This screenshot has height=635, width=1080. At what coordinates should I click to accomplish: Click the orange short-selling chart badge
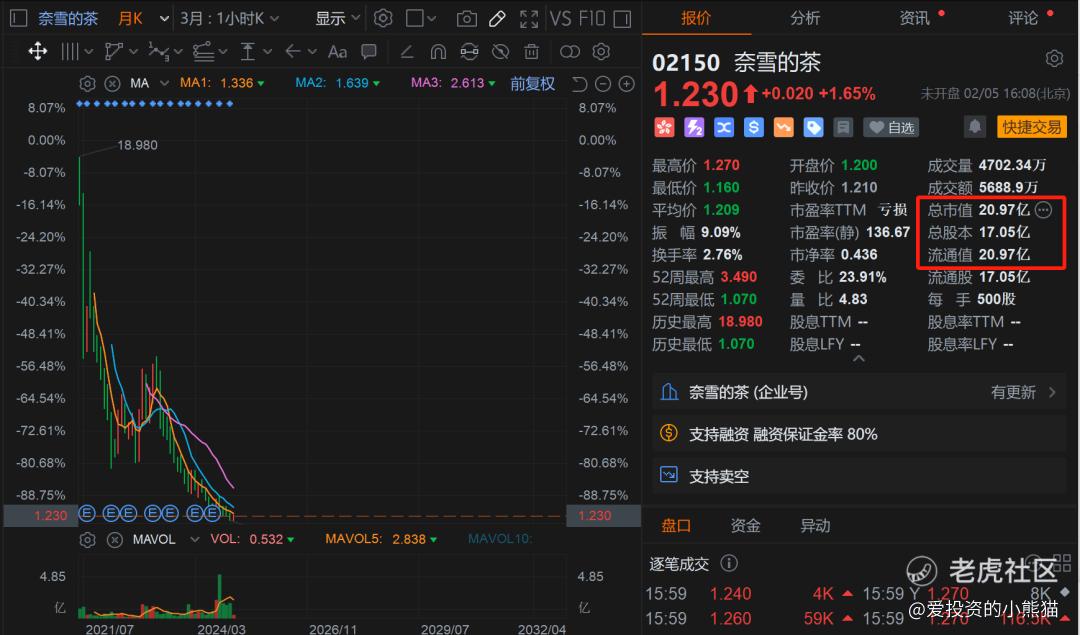click(784, 127)
